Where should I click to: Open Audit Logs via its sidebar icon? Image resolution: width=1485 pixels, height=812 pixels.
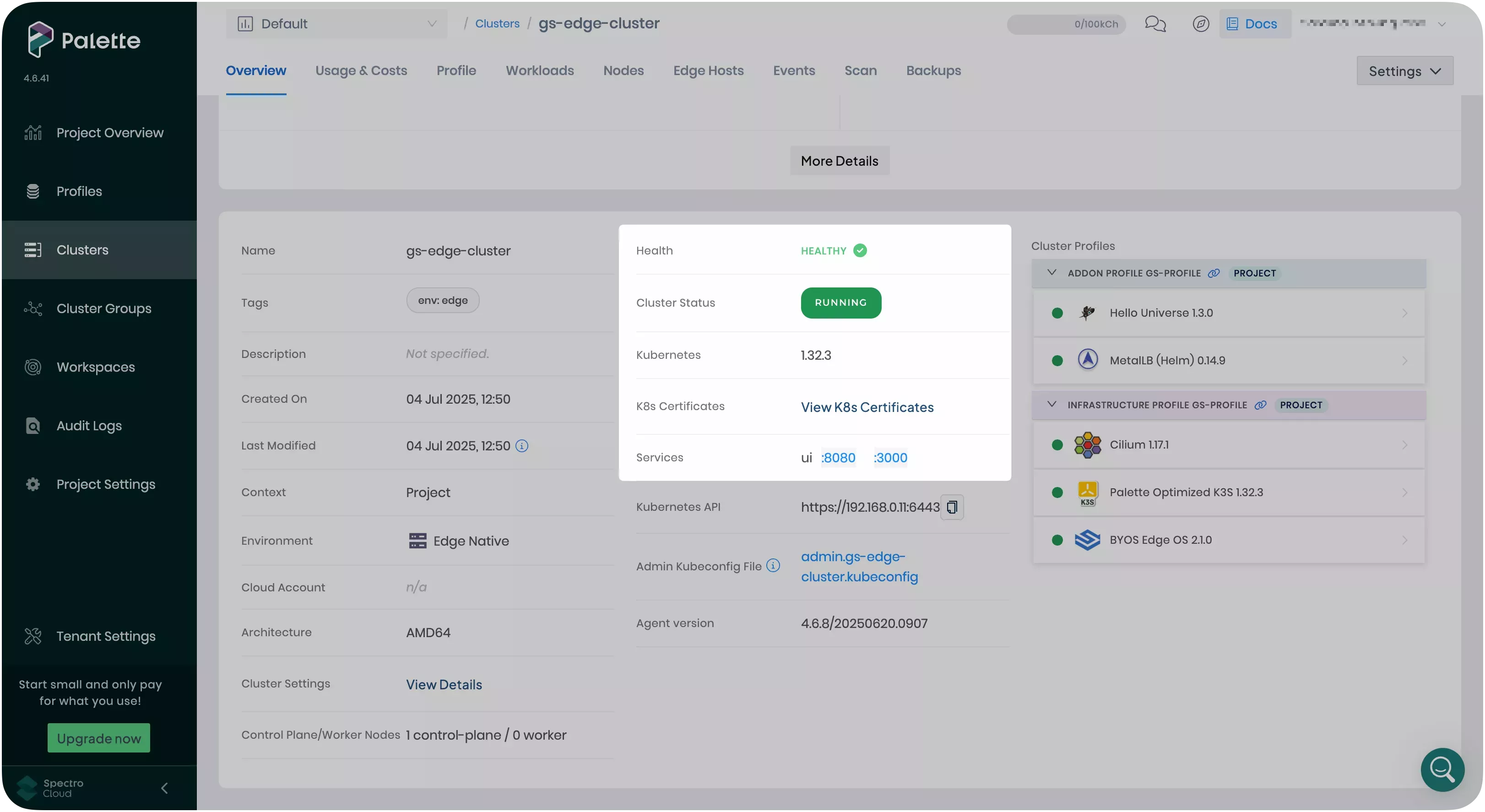coord(33,425)
